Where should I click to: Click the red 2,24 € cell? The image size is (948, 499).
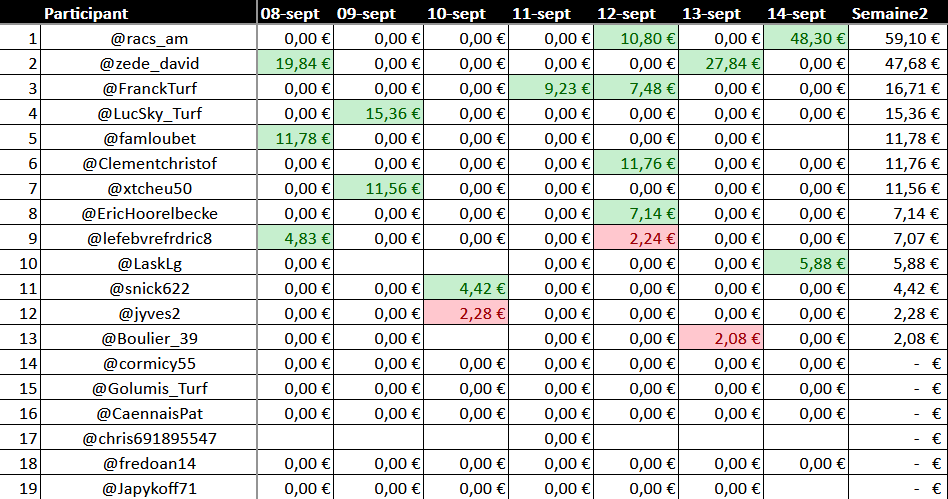[636, 239]
